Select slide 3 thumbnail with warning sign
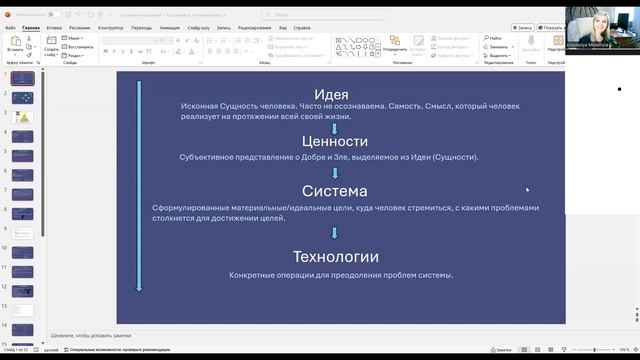 click(22, 117)
